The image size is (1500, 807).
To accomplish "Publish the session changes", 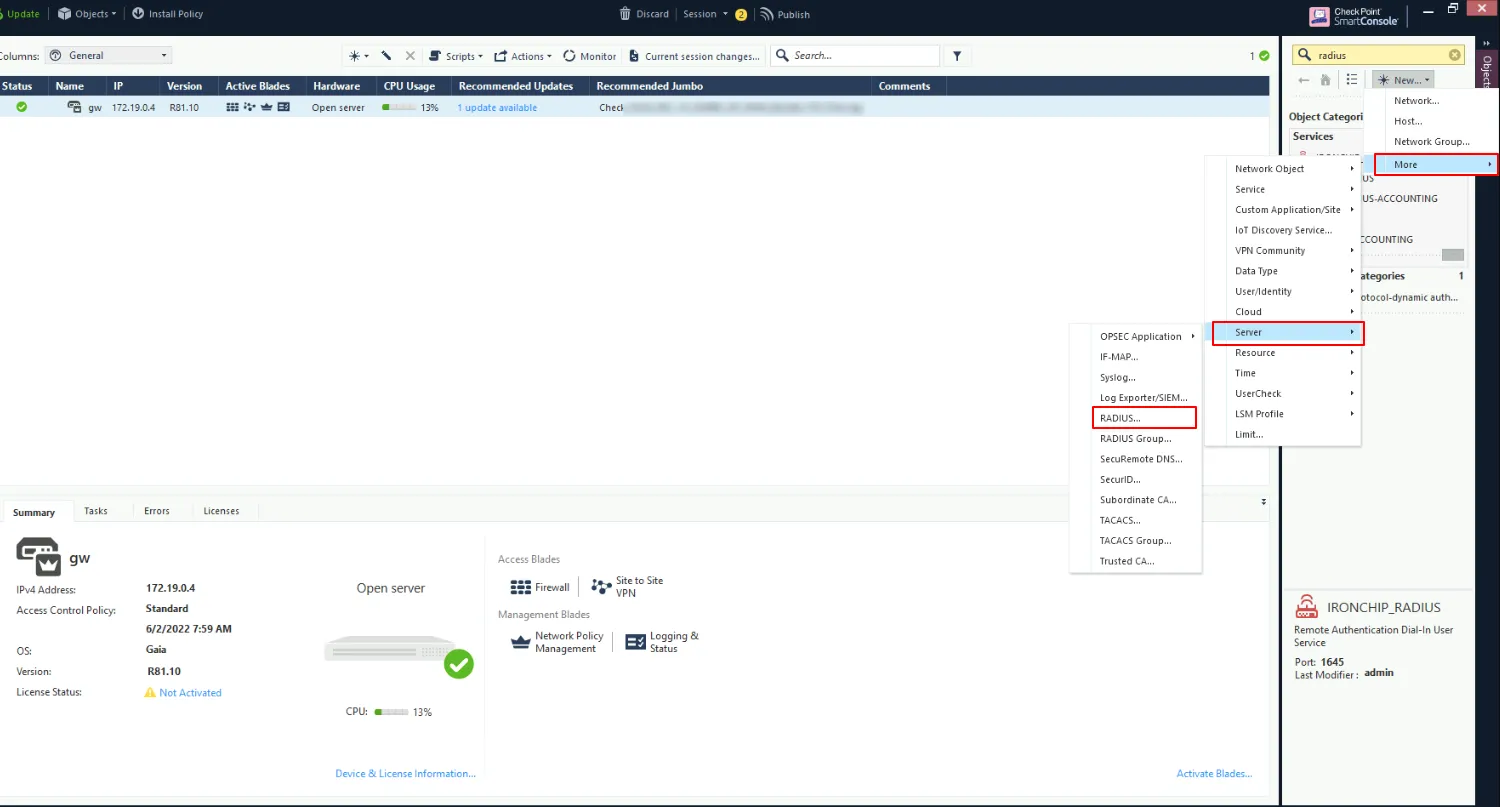I will tap(785, 14).
